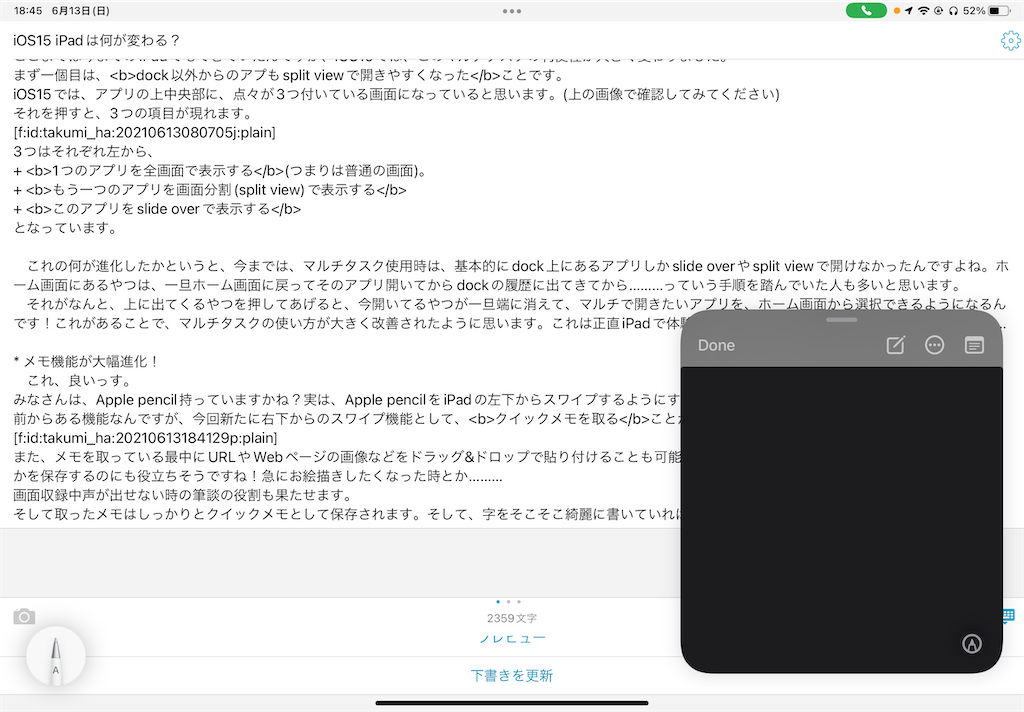Screen dimensions: 1024x712
Task: Place cursor in line starting そして取ったメモはしっかりと
Action: 346,514
